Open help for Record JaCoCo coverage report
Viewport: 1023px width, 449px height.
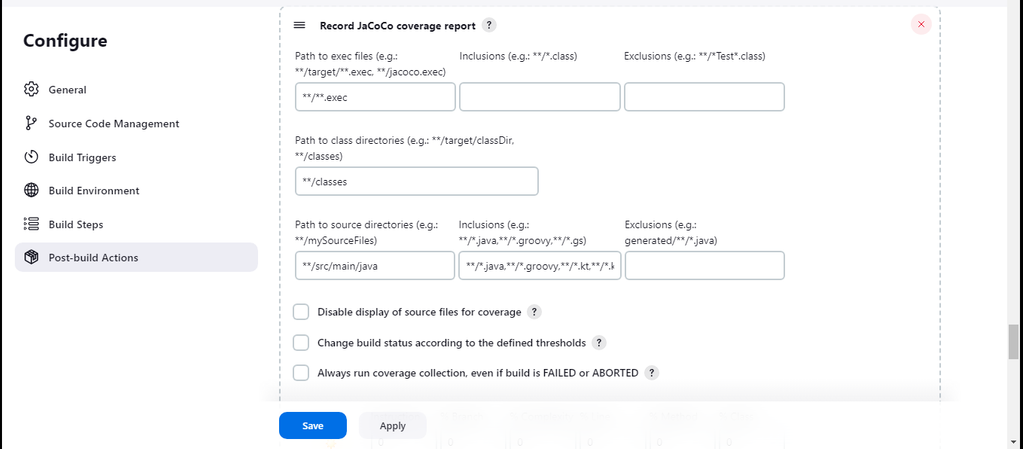488,25
